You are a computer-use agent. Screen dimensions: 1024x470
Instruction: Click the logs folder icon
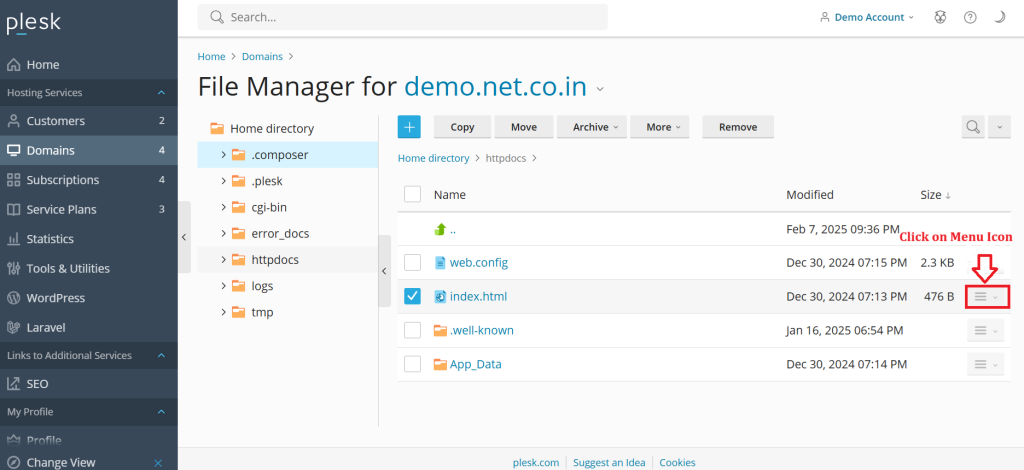pyautogui.click(x=238, y=286)
